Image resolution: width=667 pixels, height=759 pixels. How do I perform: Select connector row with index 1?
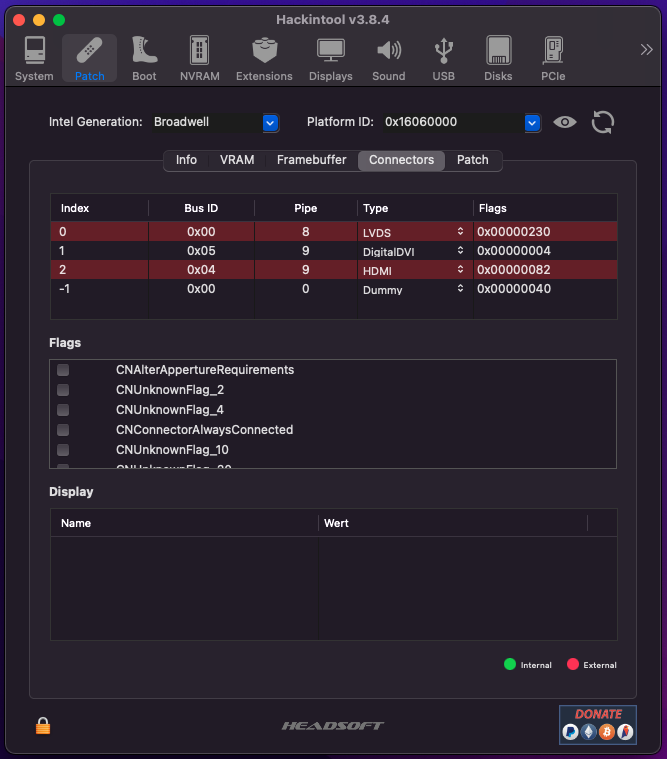coord(334,250)
